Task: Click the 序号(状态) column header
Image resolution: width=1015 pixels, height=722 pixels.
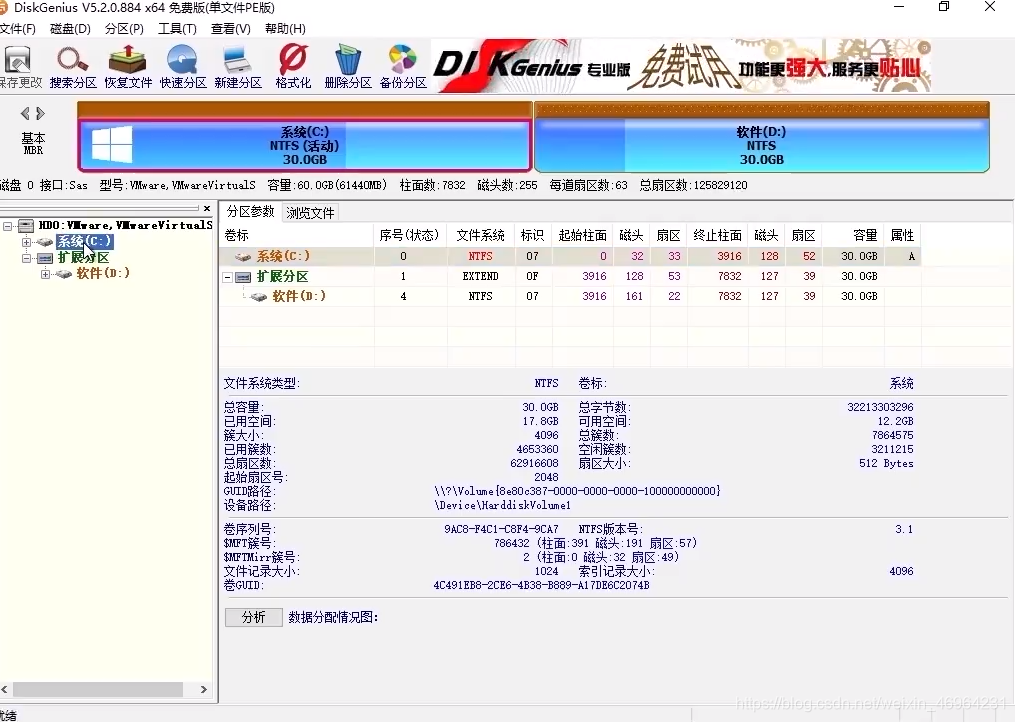Action: click(x=410, y=235)
